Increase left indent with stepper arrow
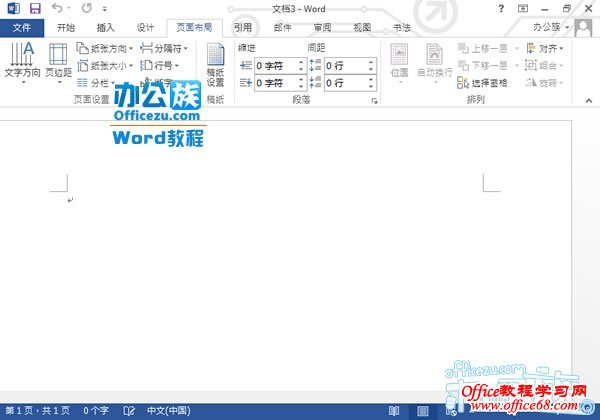600x420 pixels. click(x=302, y=62)
